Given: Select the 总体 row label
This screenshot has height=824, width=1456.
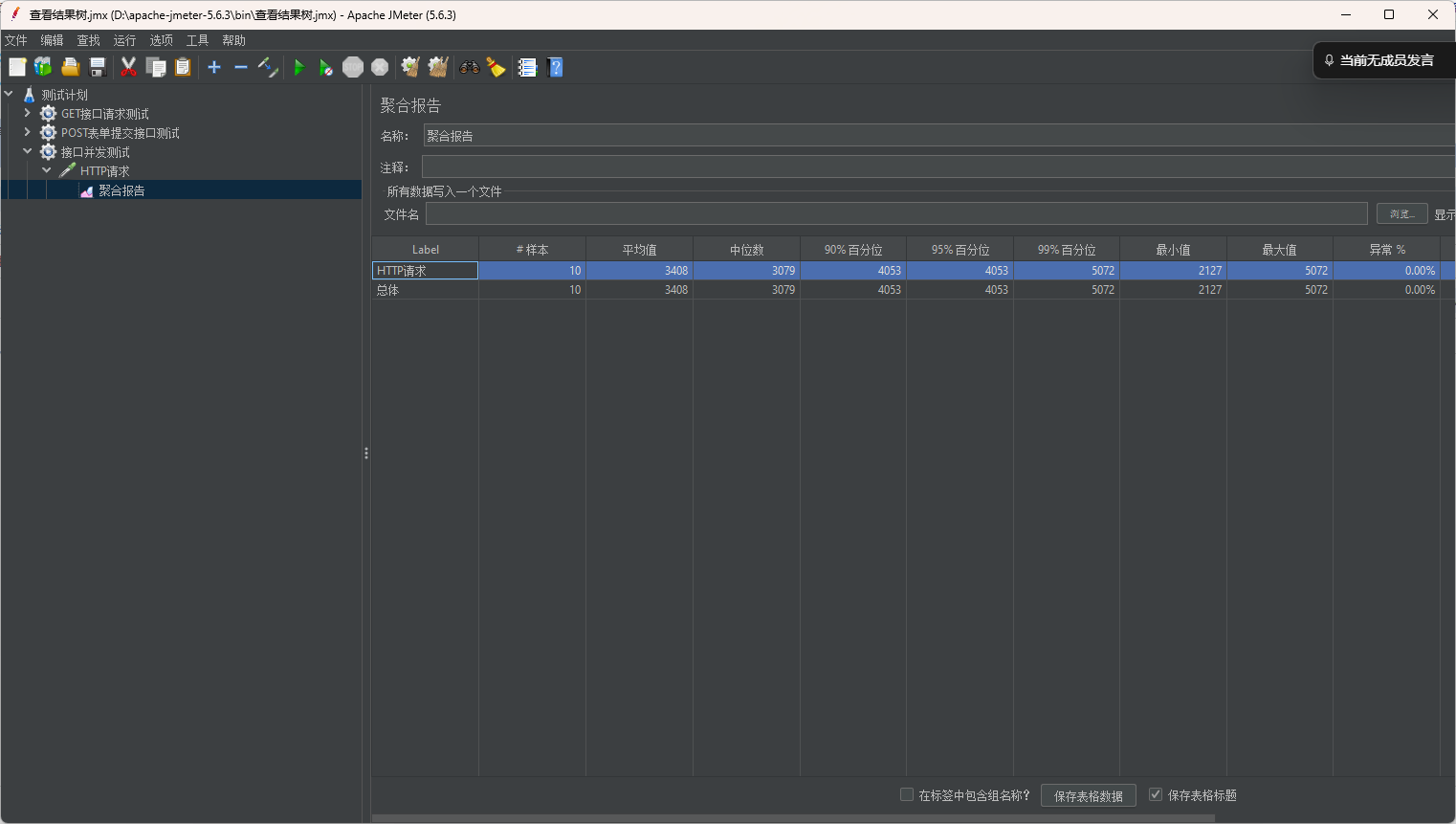Looking at the screenshot, I should (387, 290).
